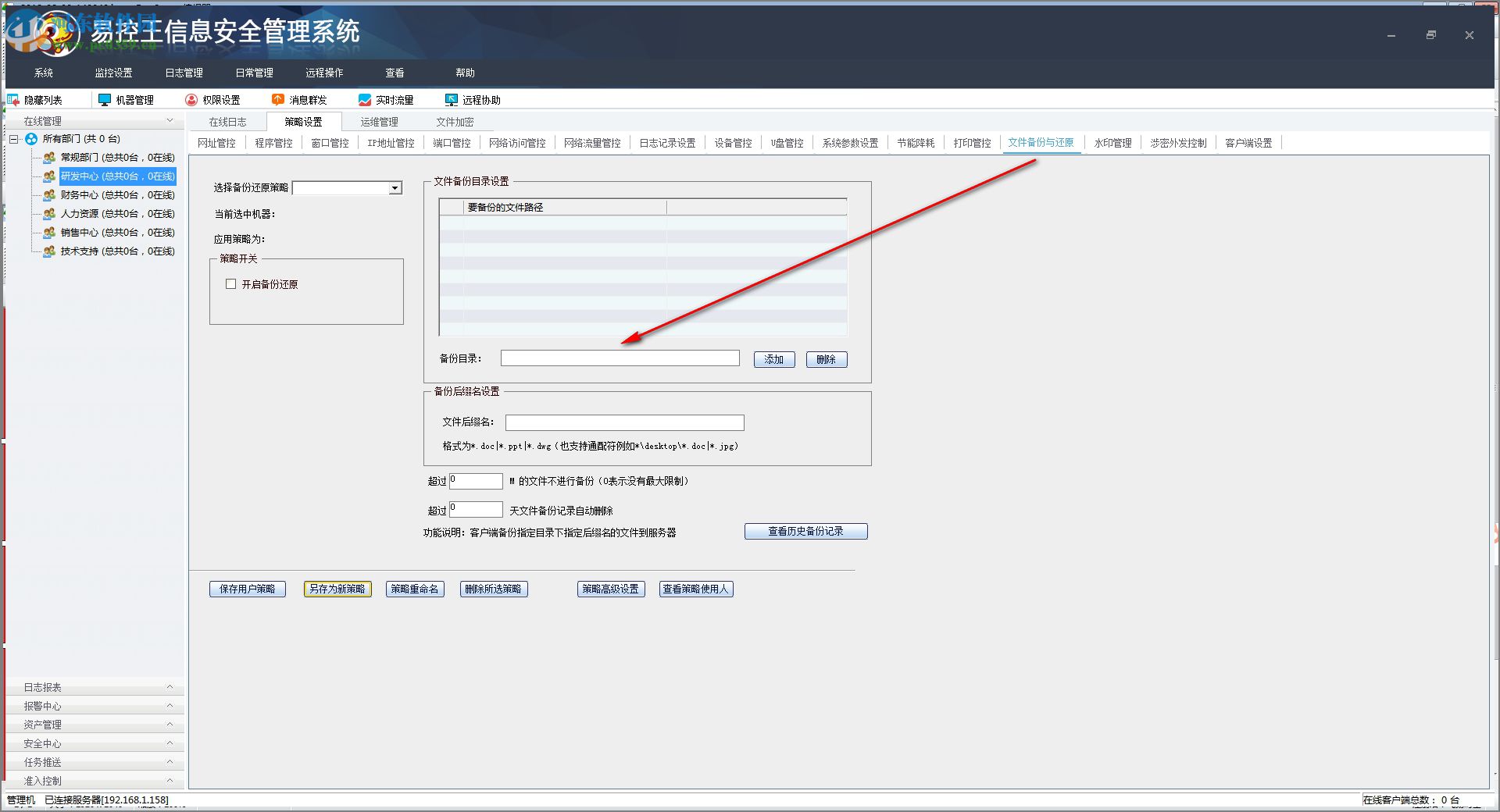1500x812 pixels.
Task: Click the 保存用户策略 button
Action: [248, 589]
